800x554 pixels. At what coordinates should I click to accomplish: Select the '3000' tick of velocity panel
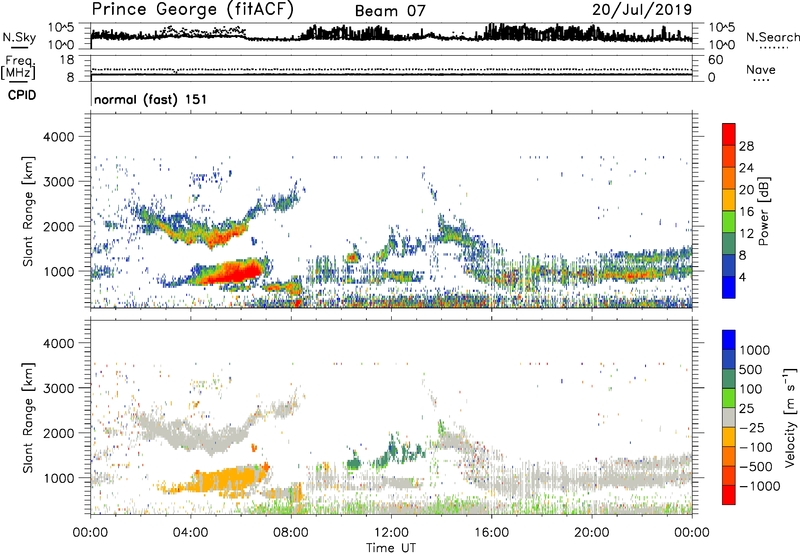coord(59,388)
